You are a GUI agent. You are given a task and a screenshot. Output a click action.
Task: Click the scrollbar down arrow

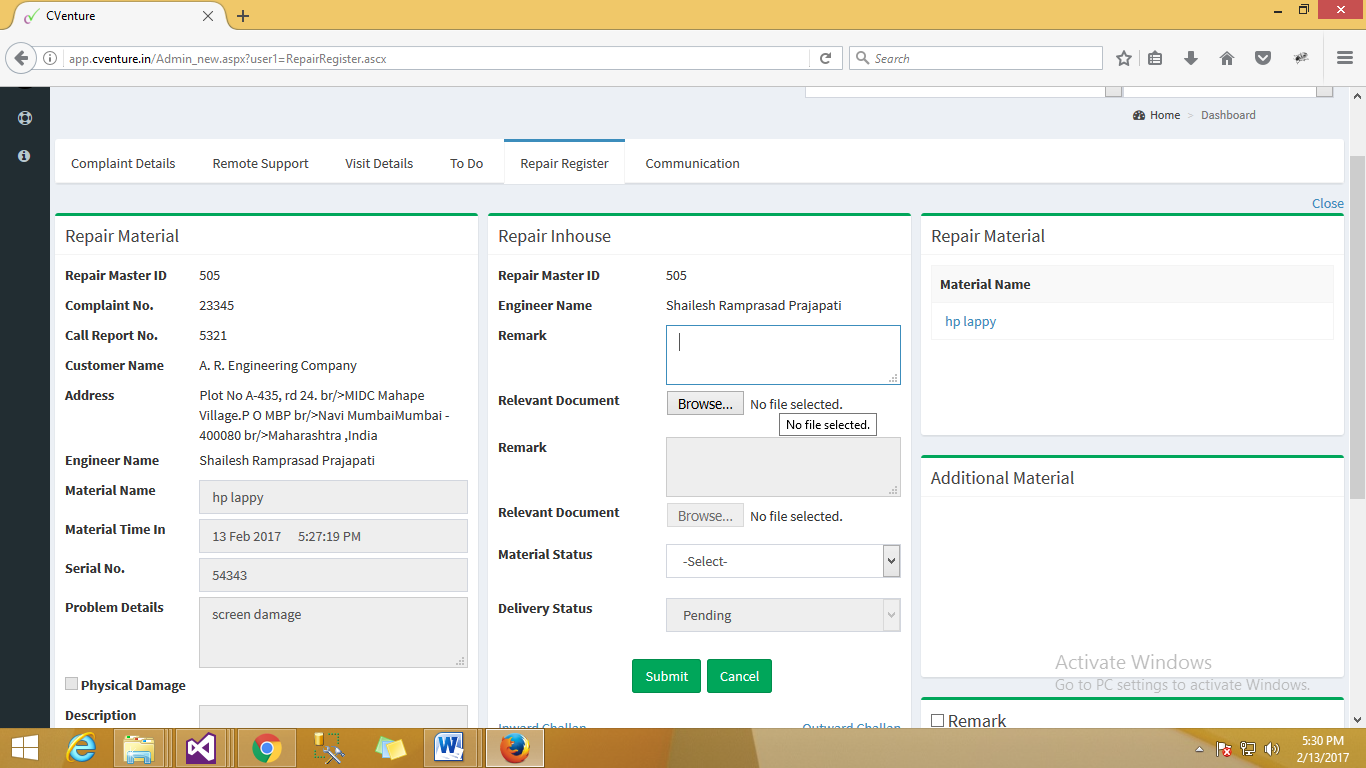(x=1357, y=719)
